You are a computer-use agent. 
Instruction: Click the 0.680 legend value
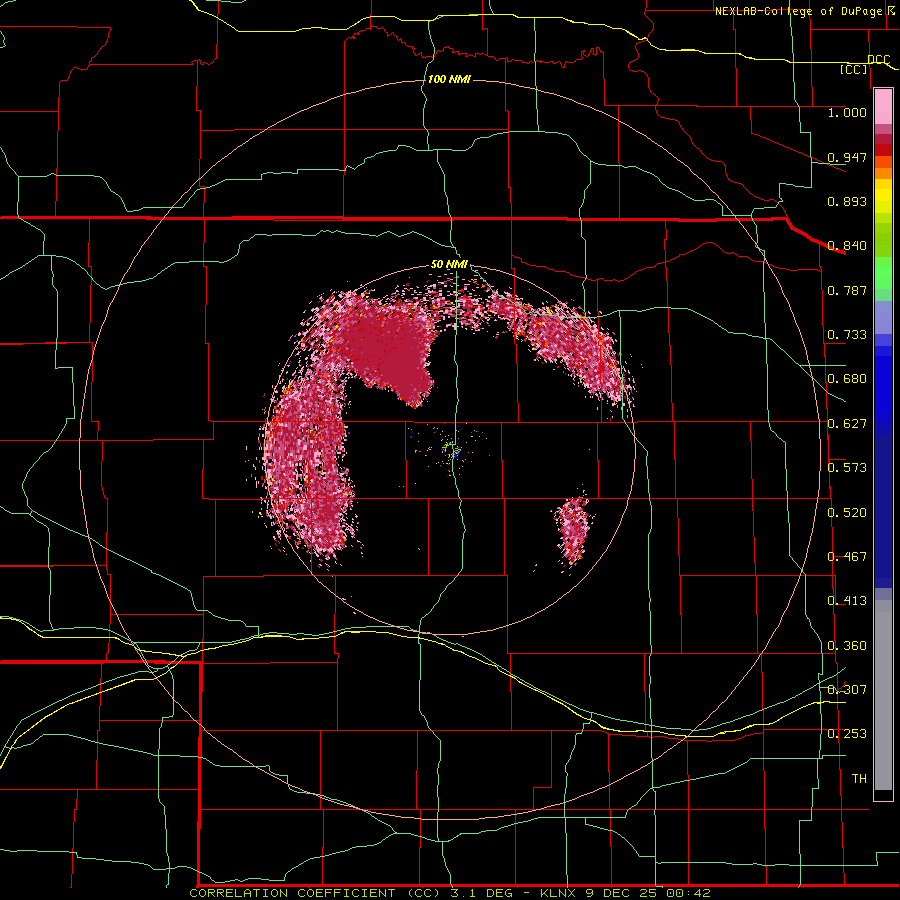[847, 379]
